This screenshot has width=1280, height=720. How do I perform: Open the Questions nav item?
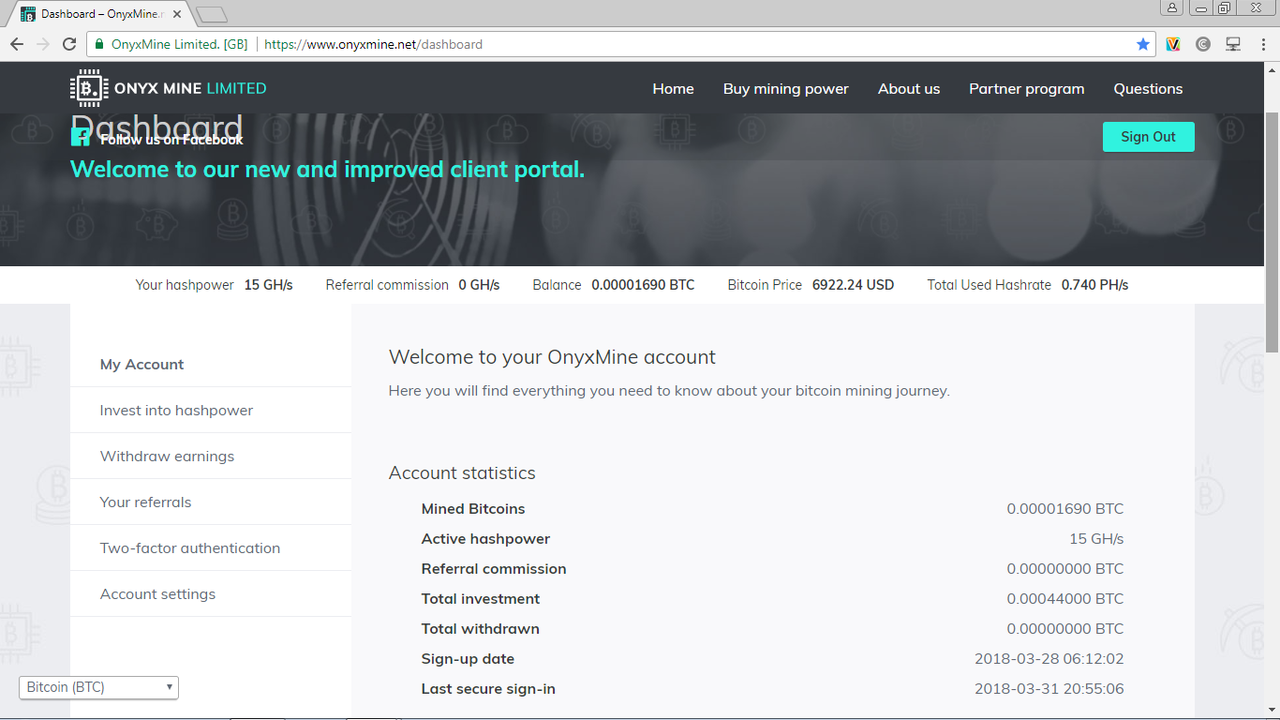click(x=1148, y=88)
